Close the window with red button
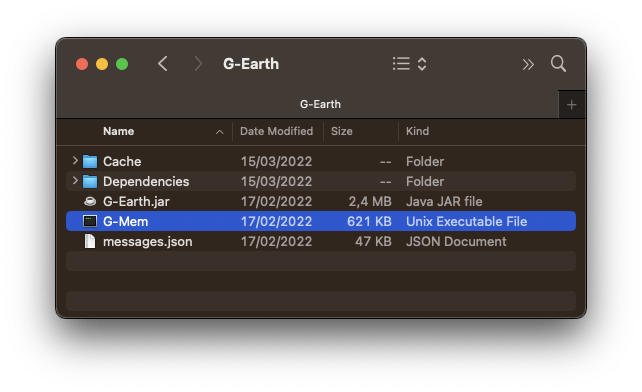The width and height of the screenshot is (642, 392). point(82,64)
